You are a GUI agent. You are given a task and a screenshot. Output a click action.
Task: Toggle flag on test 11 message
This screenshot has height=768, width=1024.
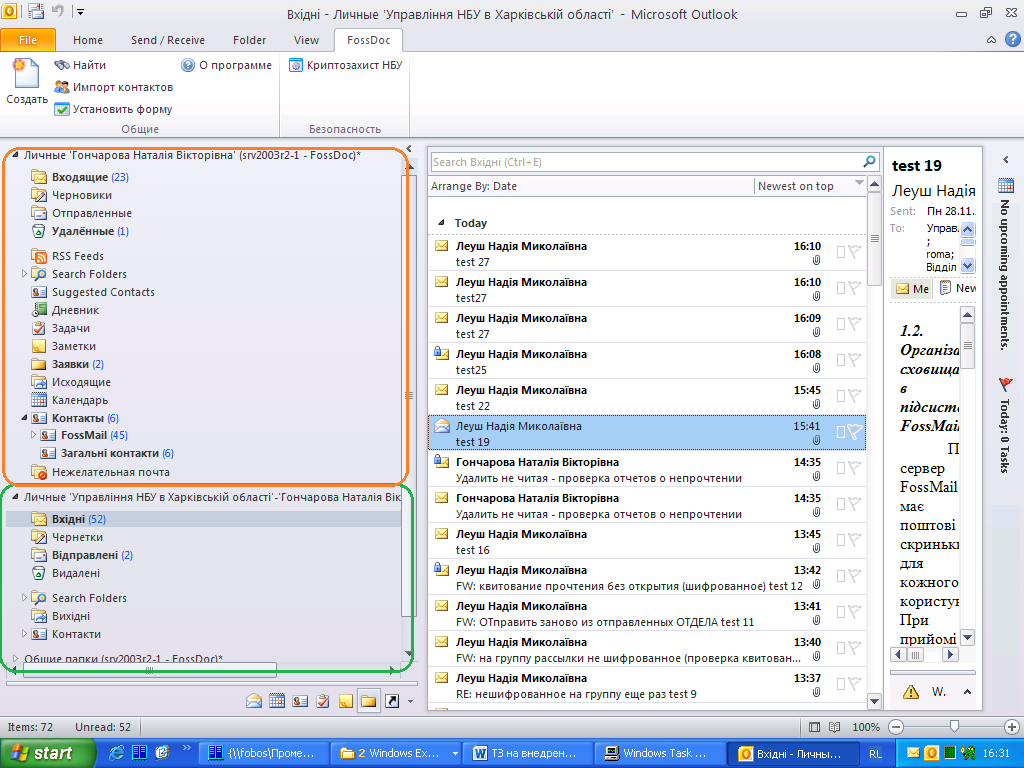click(x=855, y=611)
